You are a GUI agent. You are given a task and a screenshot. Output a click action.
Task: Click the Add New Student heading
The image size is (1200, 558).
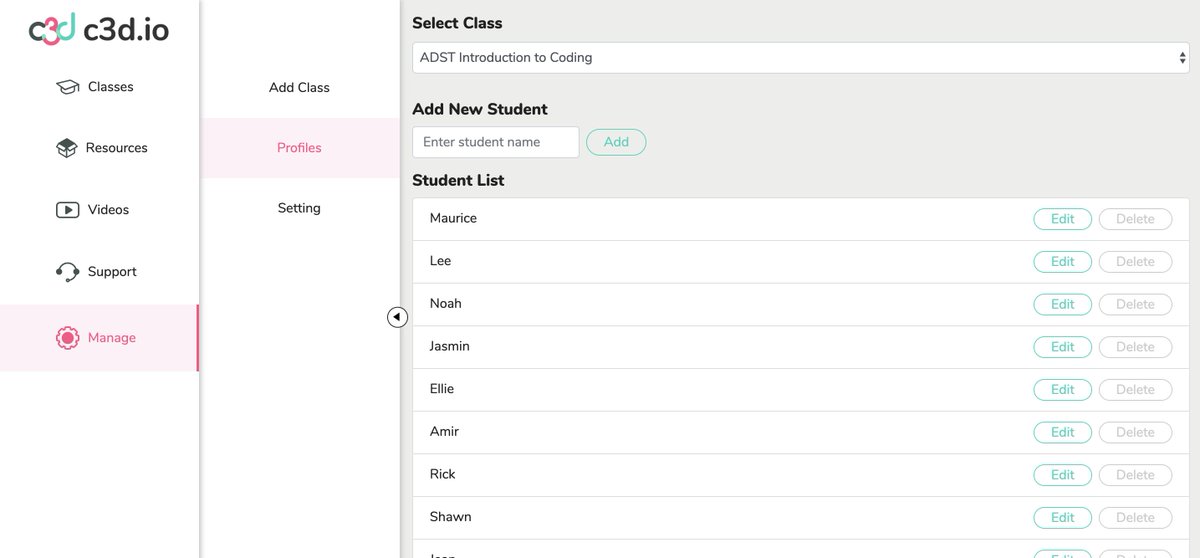pos(480,109)
